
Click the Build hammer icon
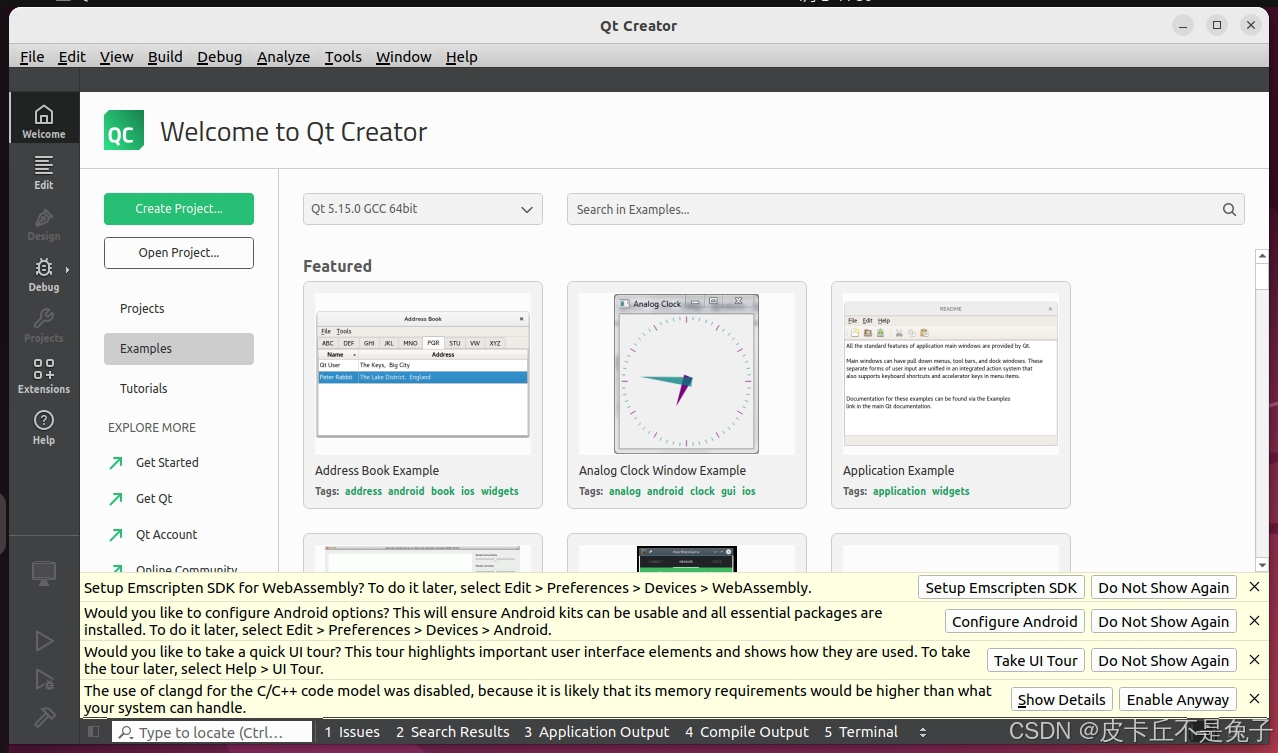point(44,717)
